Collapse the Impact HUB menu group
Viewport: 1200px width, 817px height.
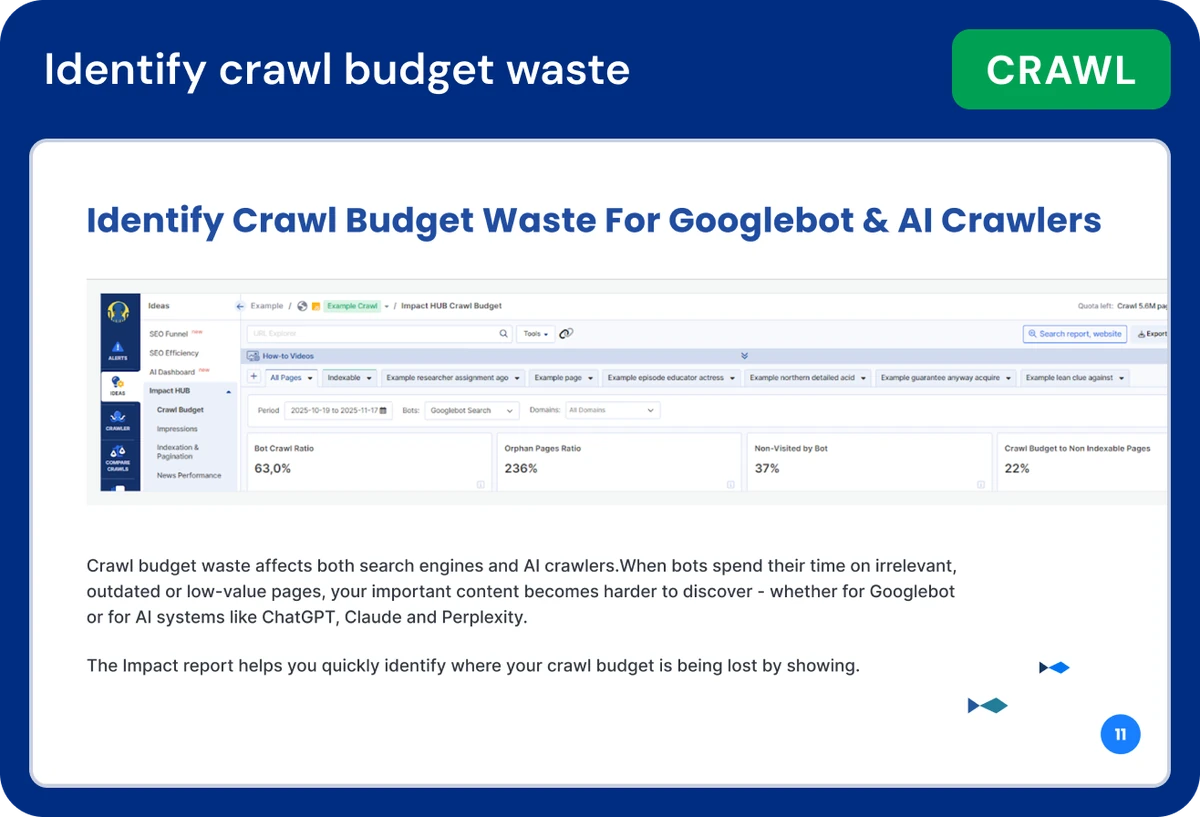229,391
